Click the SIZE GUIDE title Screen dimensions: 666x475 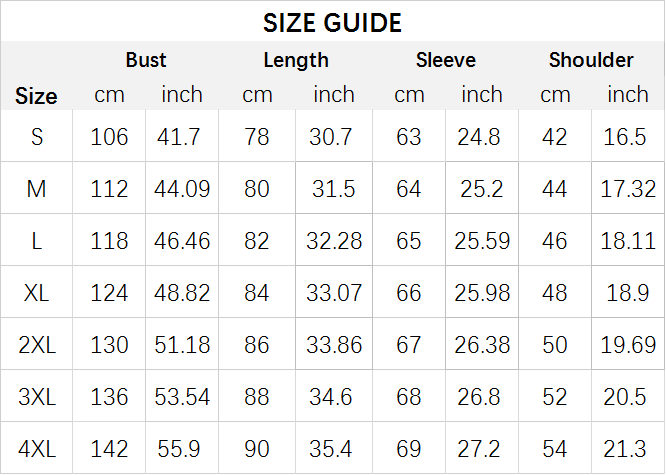332,23
